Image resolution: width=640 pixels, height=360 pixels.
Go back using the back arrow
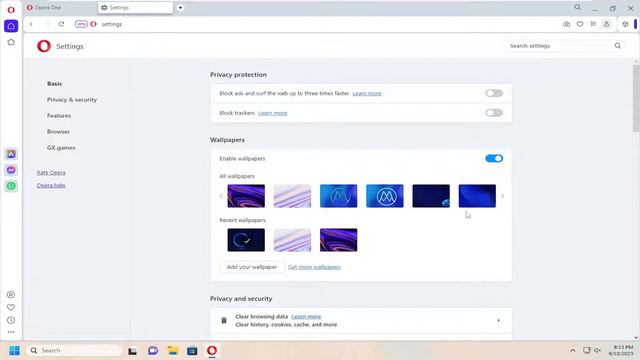click(x=31, y=24)
